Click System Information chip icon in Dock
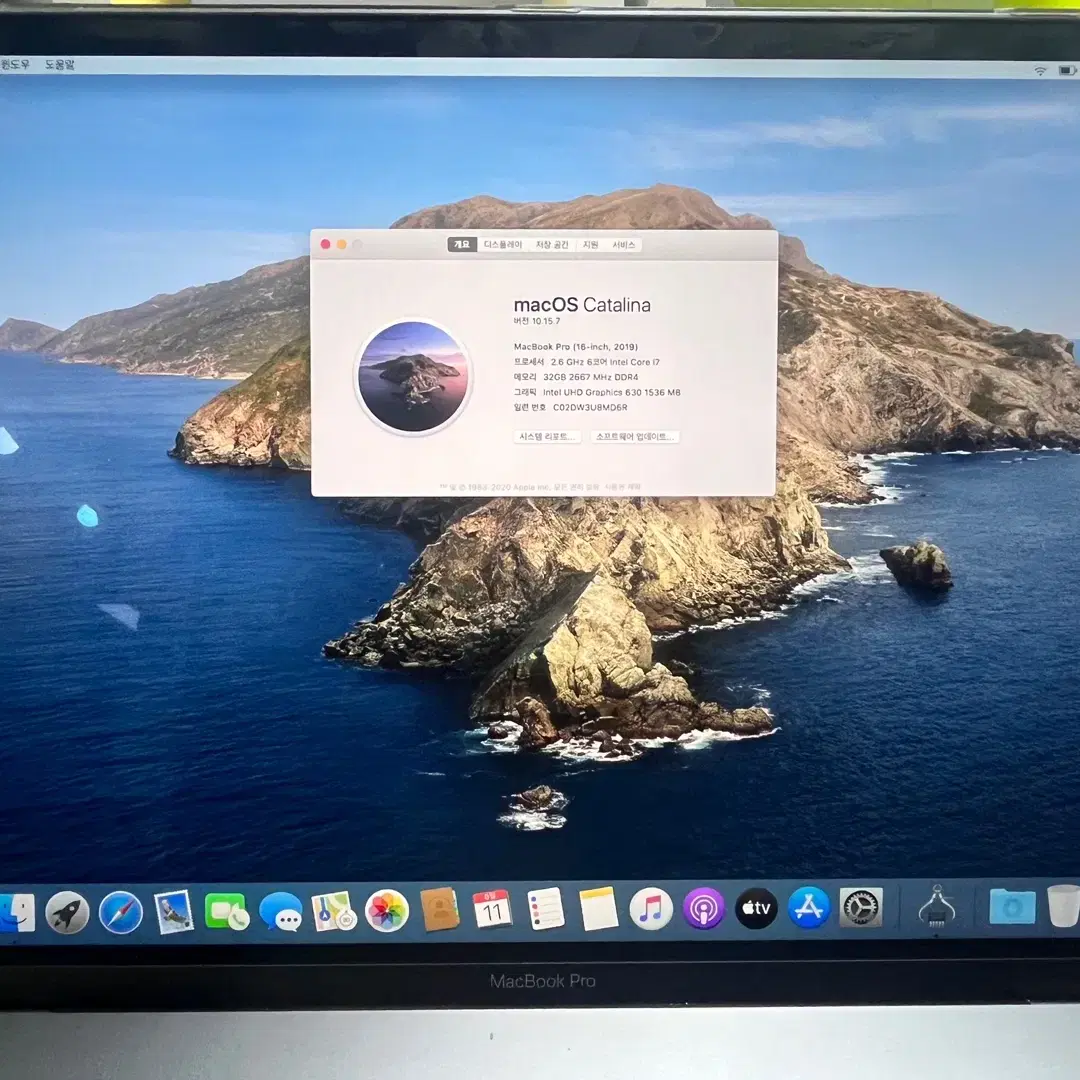 click(936, 906)
